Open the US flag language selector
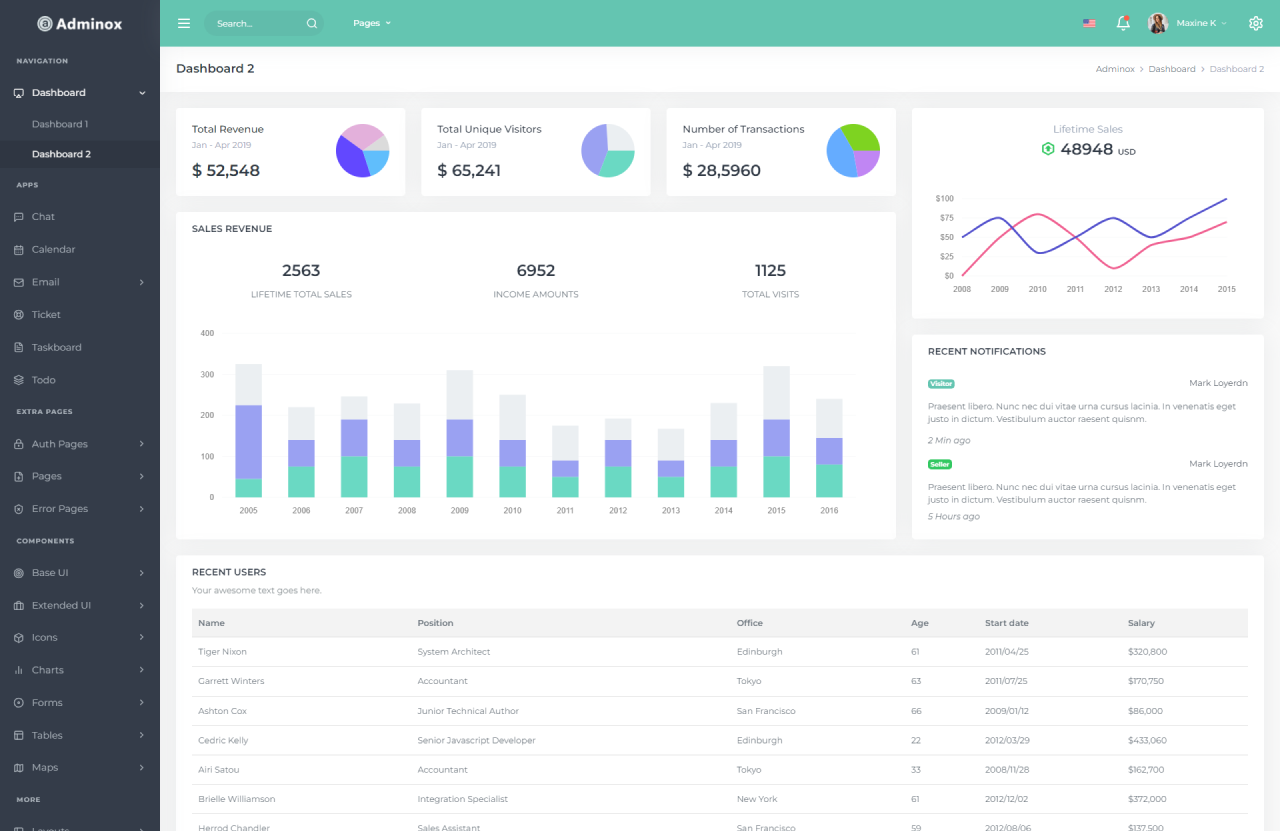The image size is (1280, 831). (1089, 23)
